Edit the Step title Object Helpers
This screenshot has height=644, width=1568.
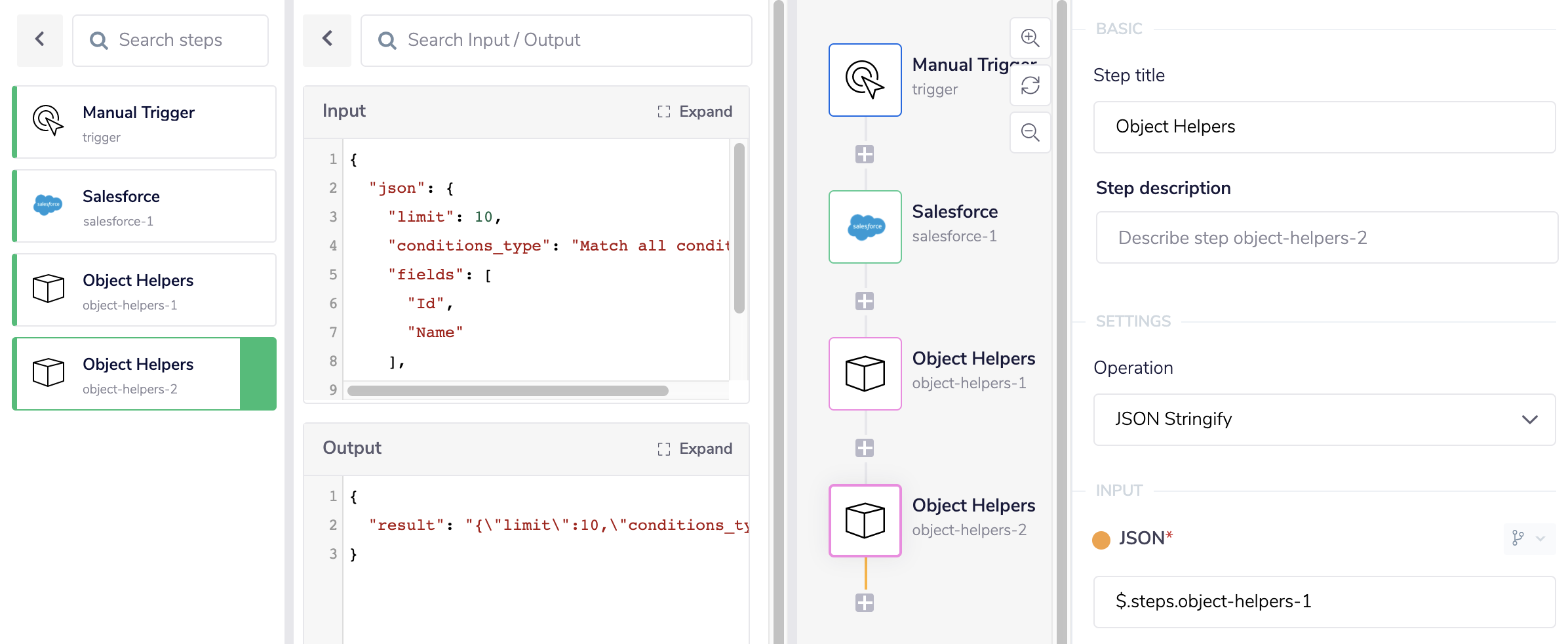click(1324, 127)
